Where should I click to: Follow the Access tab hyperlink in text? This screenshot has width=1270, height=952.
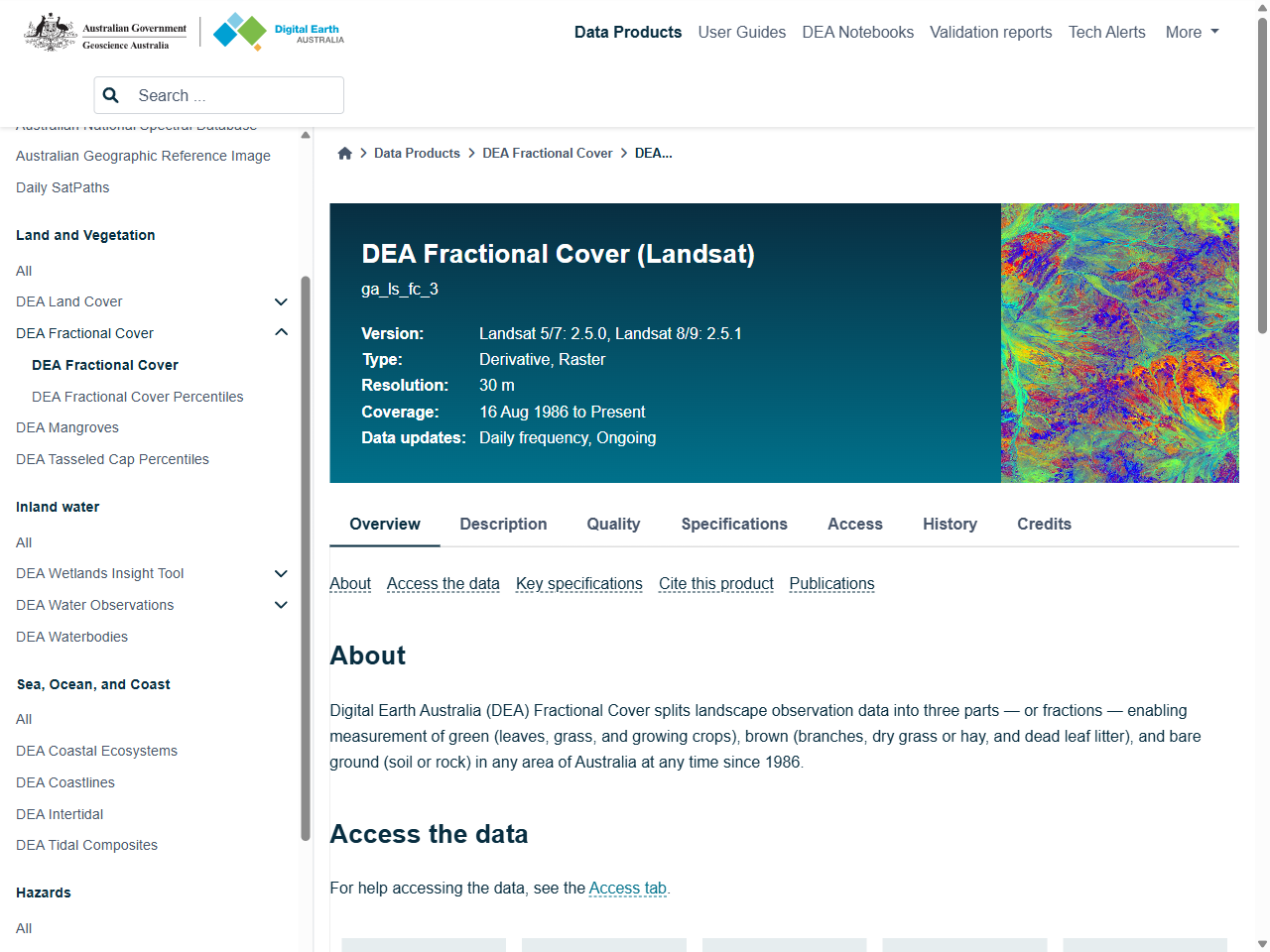[x=627, y=888]
